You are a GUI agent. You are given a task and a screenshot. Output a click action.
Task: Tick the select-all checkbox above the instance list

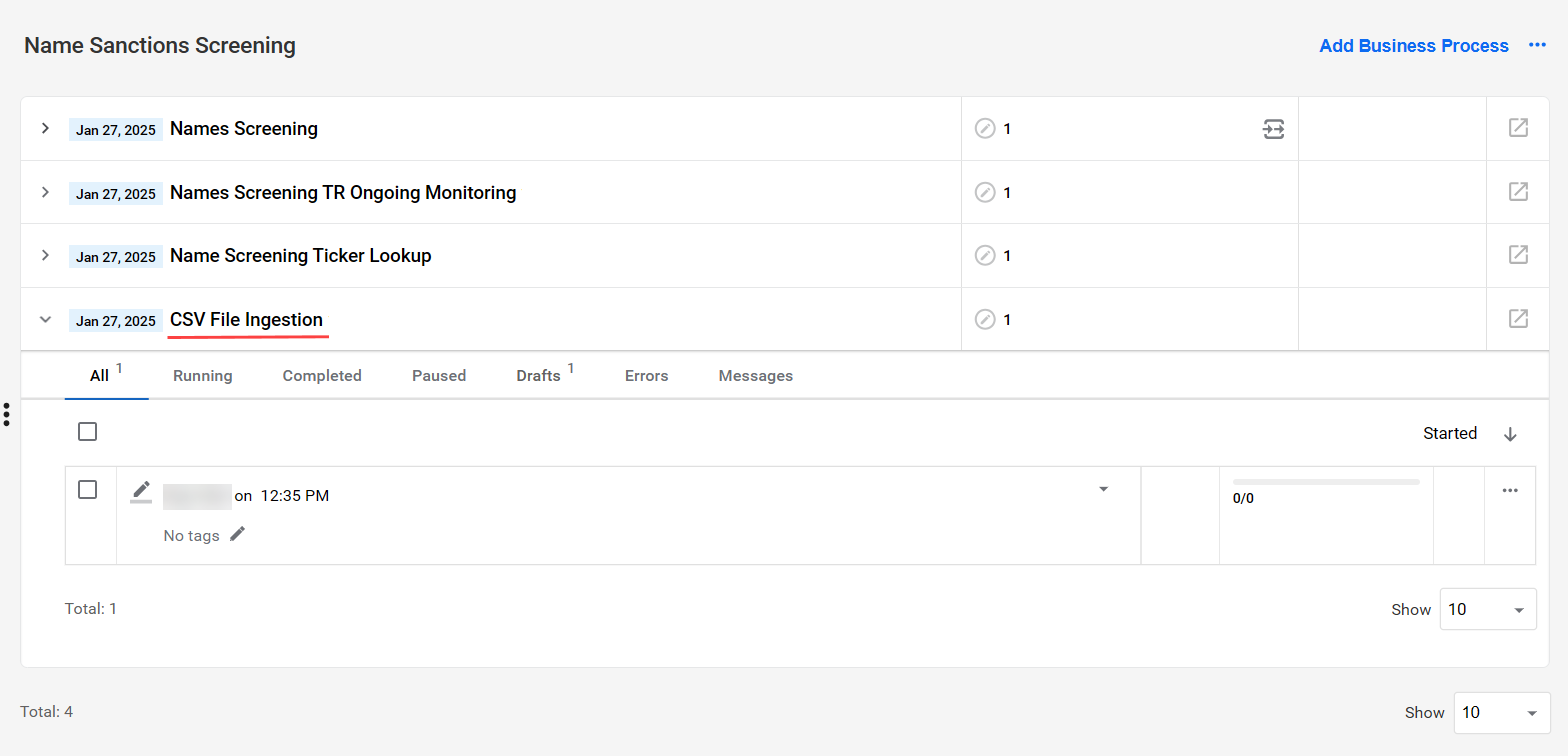(x=88, y=432)
